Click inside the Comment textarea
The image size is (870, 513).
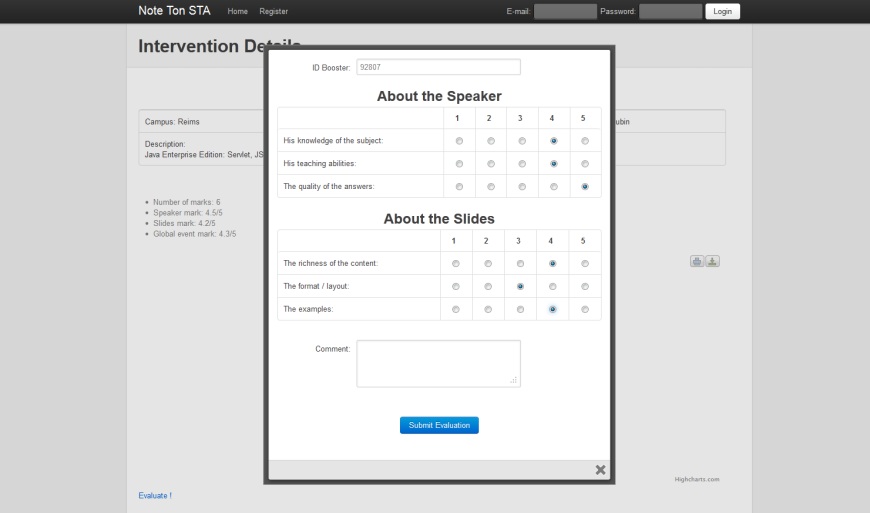coord(438,364)
